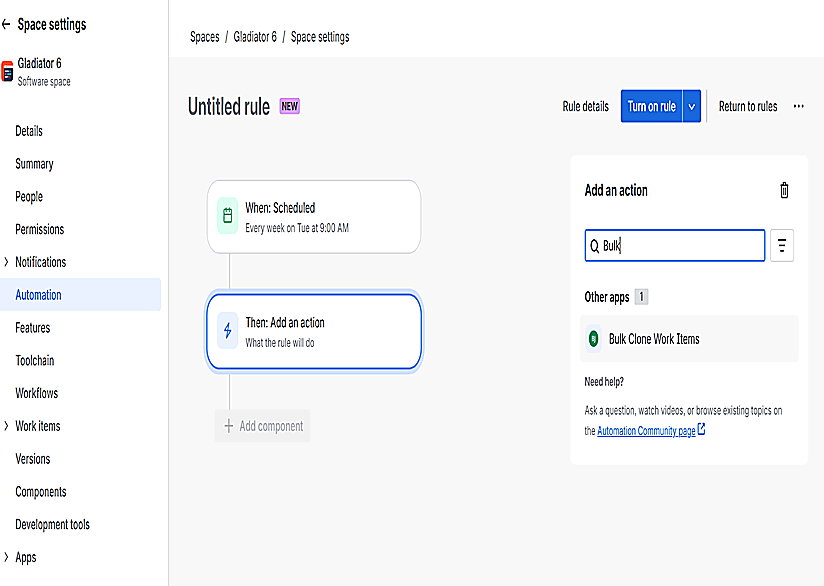Expand the Work items sidebar section

(x=7, y=426)
